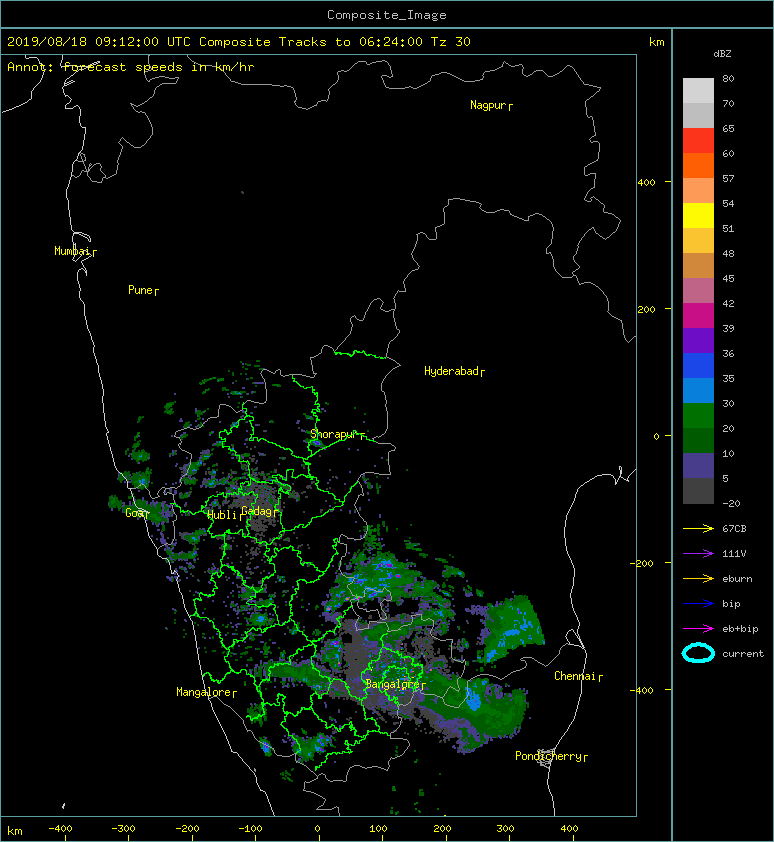
Task: Pick the bright yellow swatch on dBZ scale
Action: pos(698,215)
